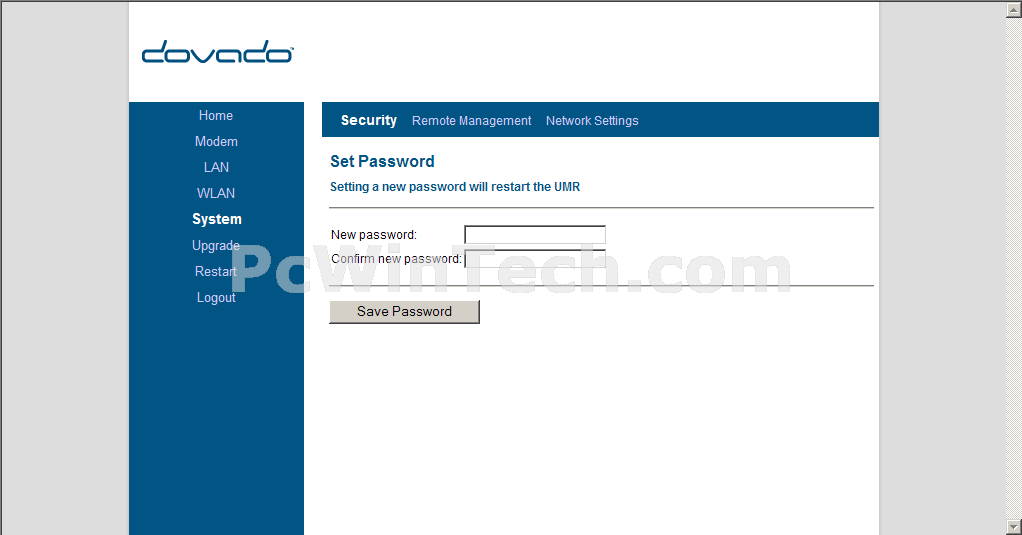Screen dimensions: 1022x535
Task: Log out using the Logout link
Action: tap(216, 298)
